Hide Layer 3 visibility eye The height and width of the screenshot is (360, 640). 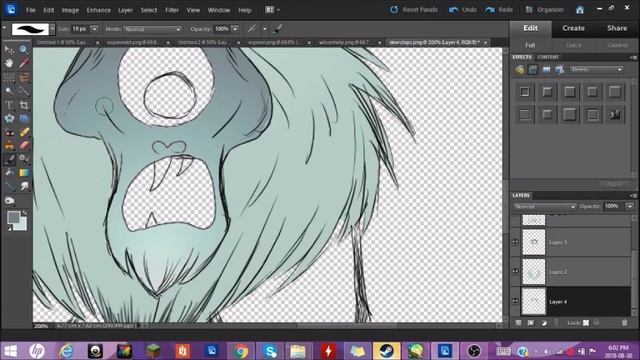point(515,242)
